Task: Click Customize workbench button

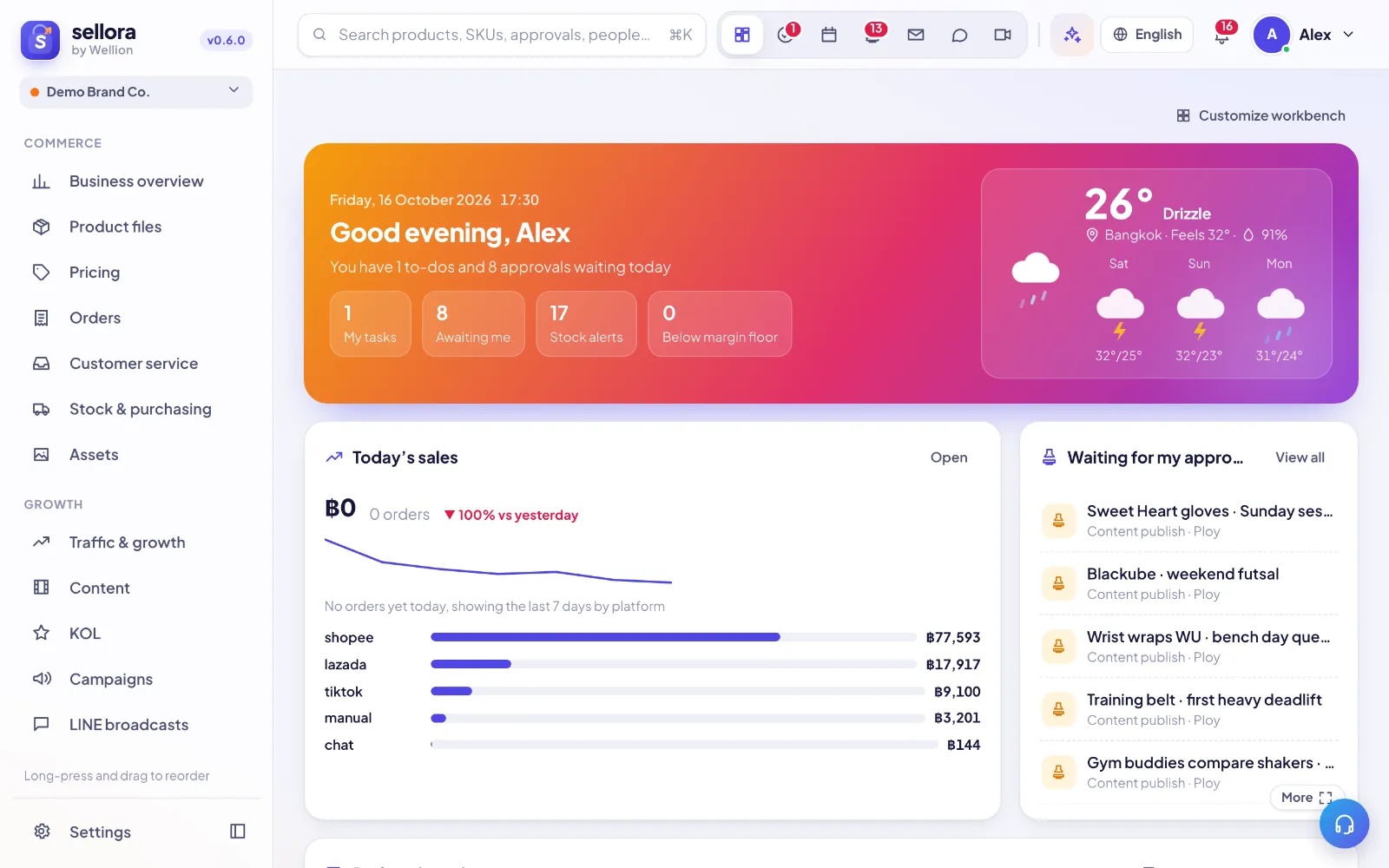Action: pos(1261,115)
